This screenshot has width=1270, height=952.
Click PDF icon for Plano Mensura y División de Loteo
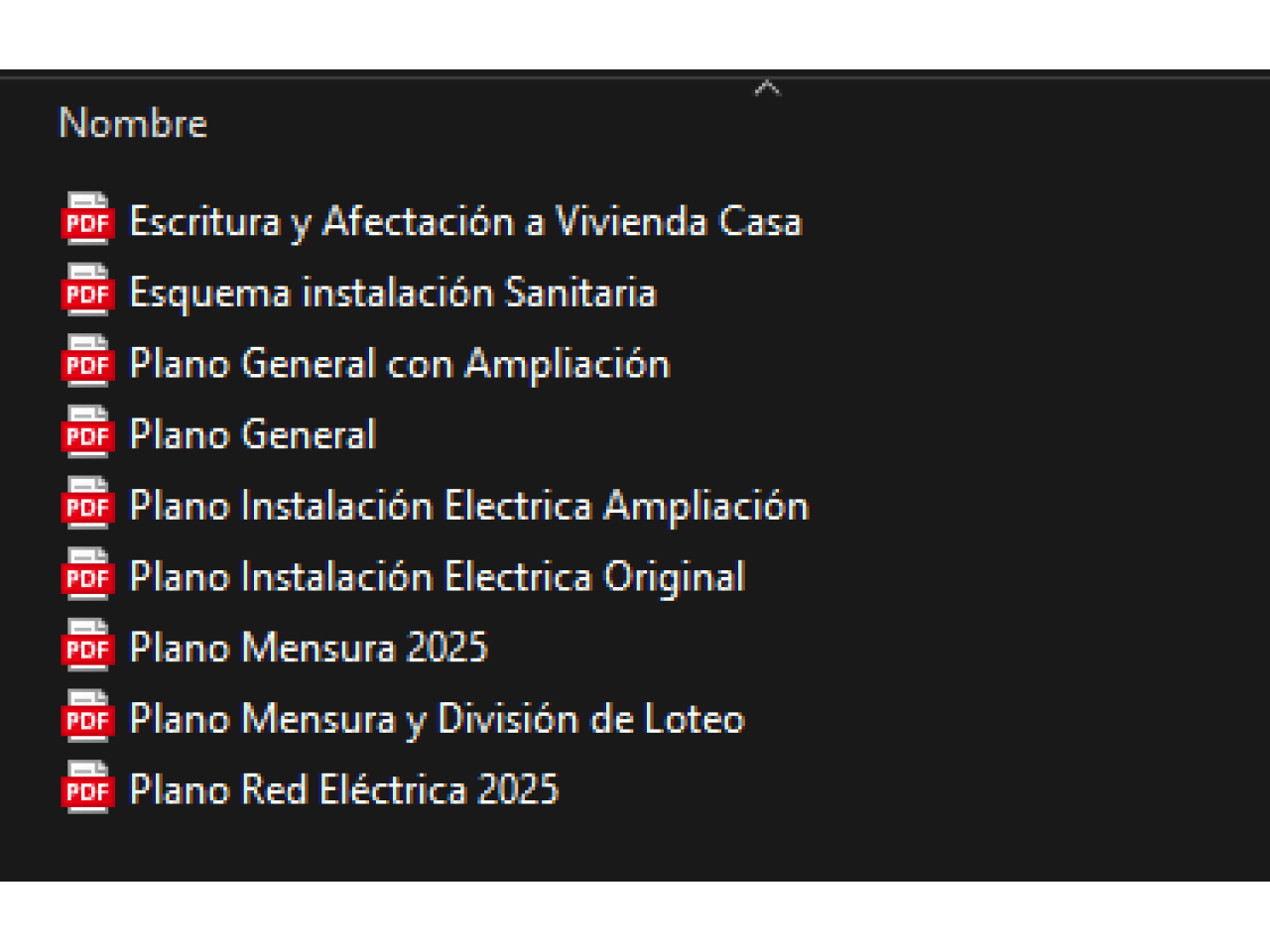click(87, 719)
